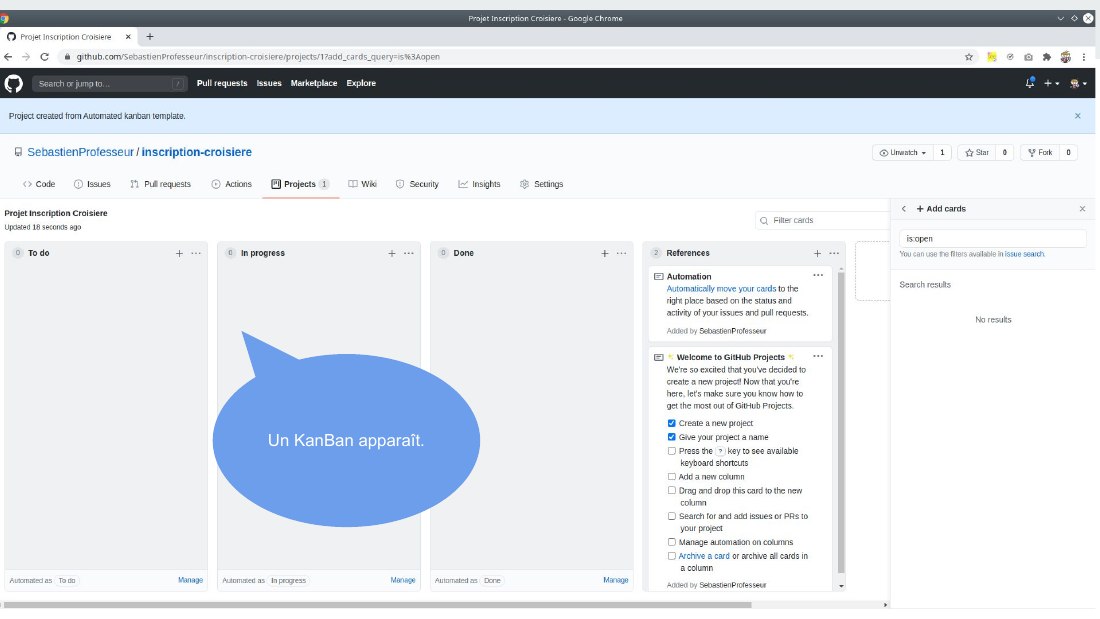Open the repository Settings tab
This screenshot has width=1100, height=619.
(x=542, y=184)
